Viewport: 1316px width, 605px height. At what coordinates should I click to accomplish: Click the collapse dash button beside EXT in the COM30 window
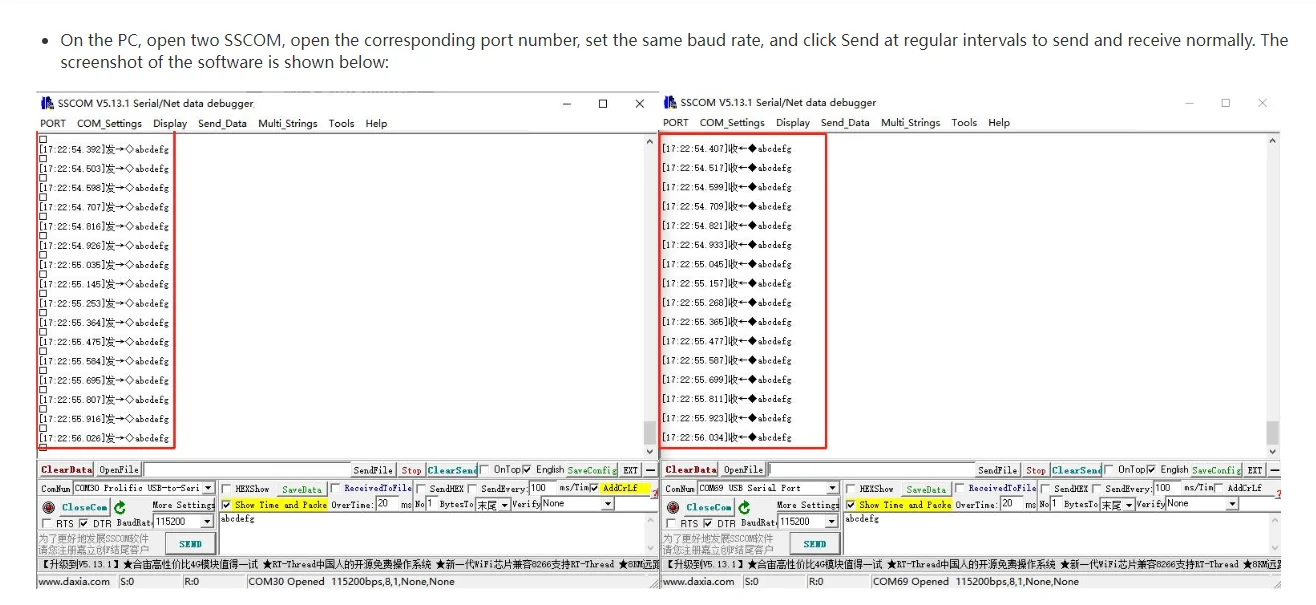coord(650,470)
